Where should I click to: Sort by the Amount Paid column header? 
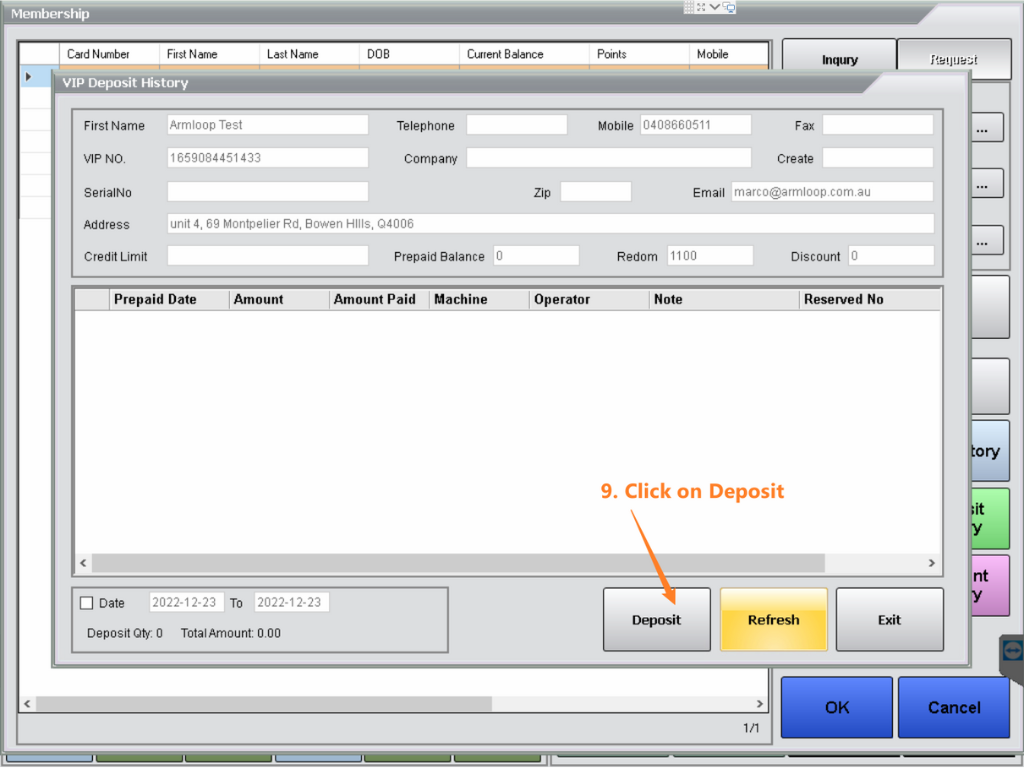[x=375, y=299]
